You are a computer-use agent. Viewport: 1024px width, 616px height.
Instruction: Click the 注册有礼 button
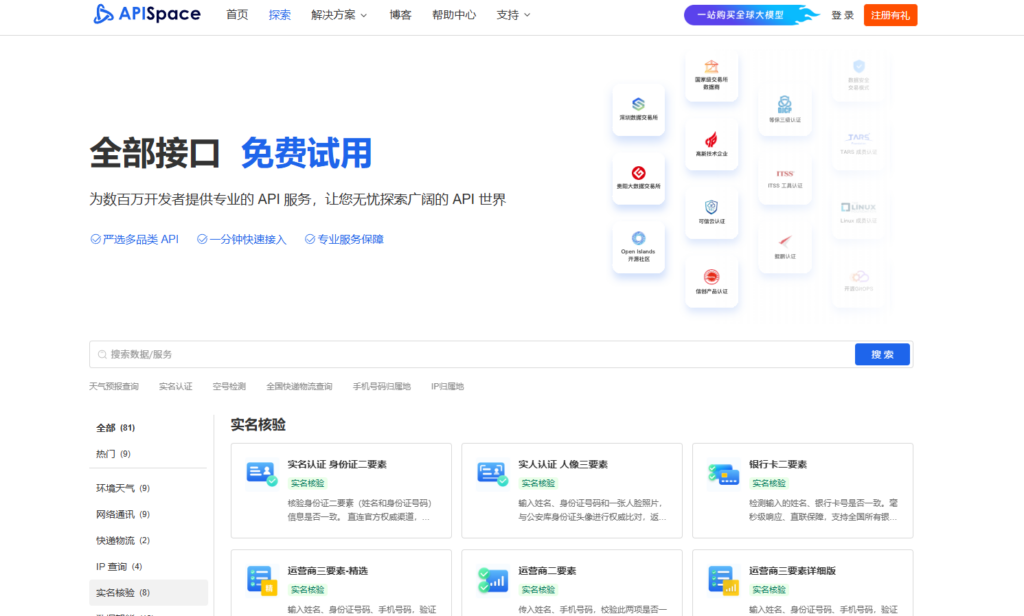[x=890, y=15]
